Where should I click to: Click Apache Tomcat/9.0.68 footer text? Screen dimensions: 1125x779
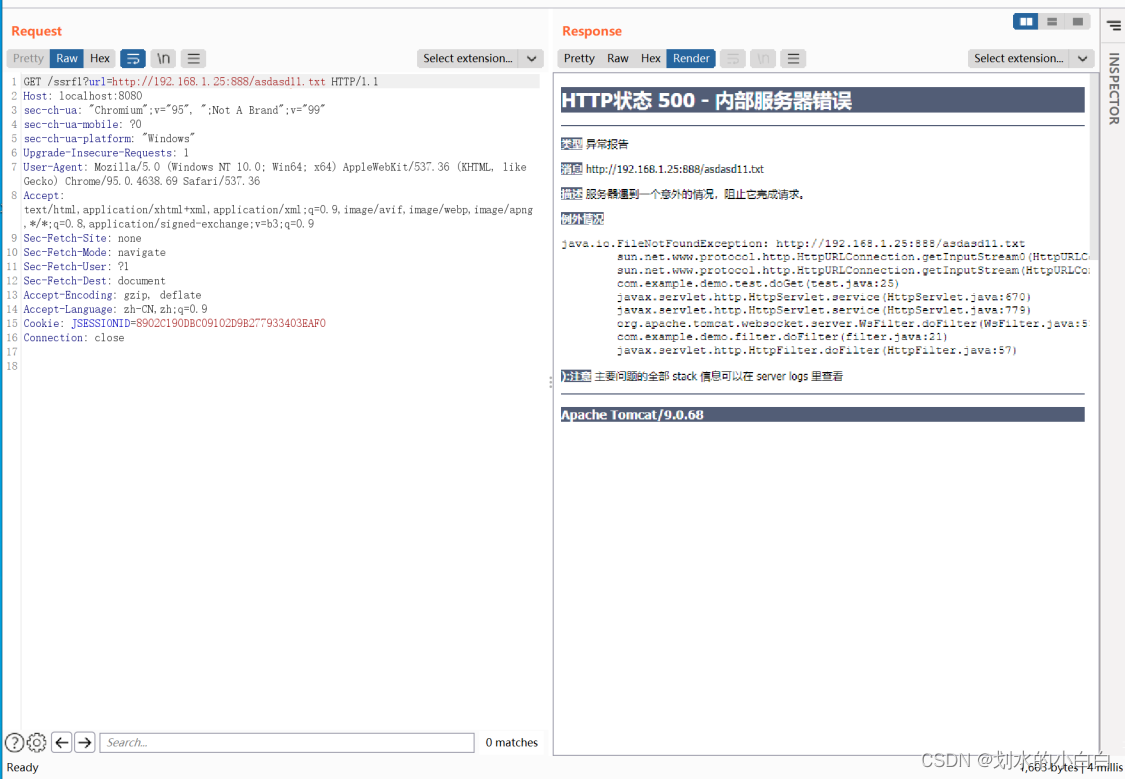tap(632, 415)
